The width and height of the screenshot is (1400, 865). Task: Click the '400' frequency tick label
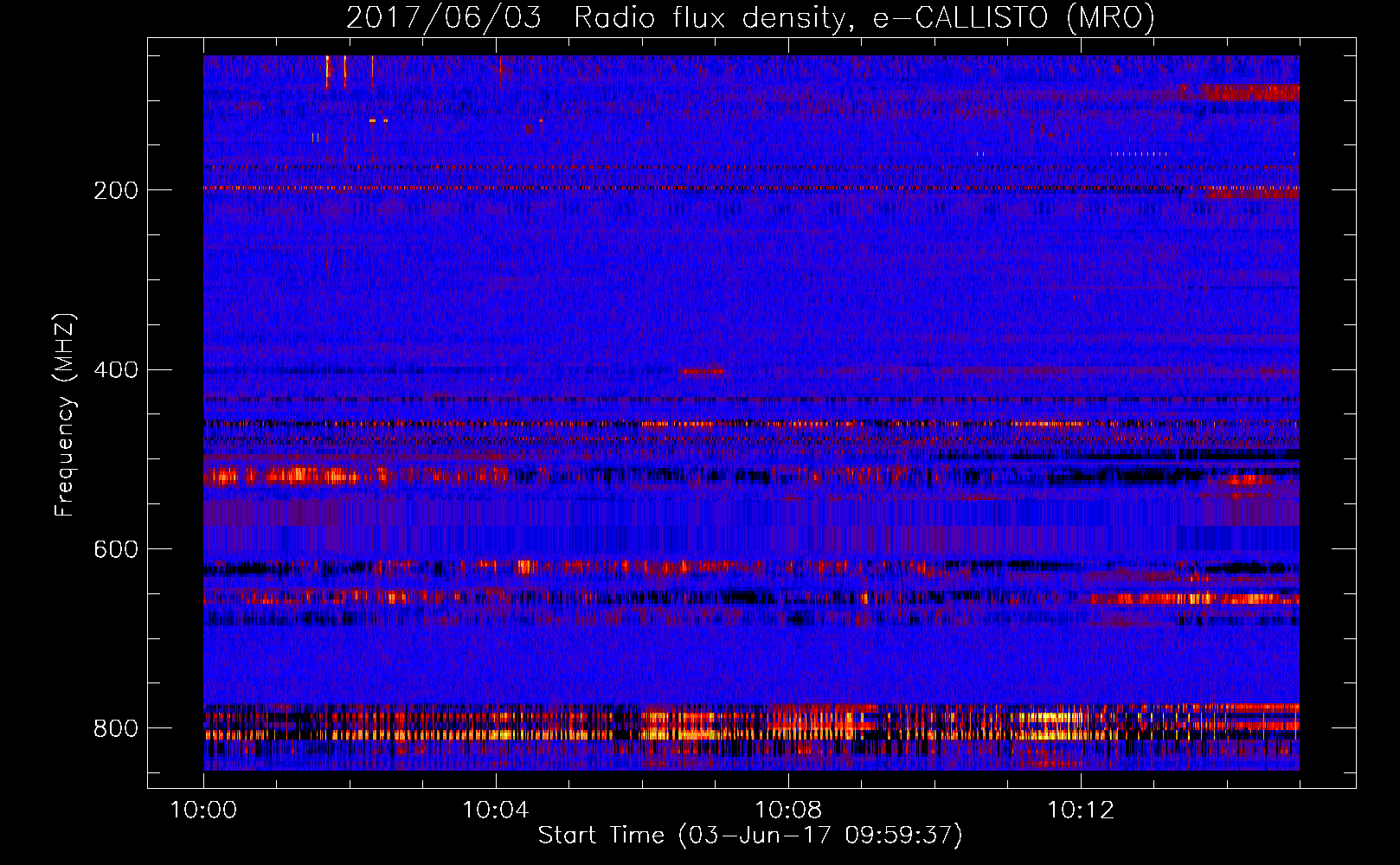tap(116, 370)
